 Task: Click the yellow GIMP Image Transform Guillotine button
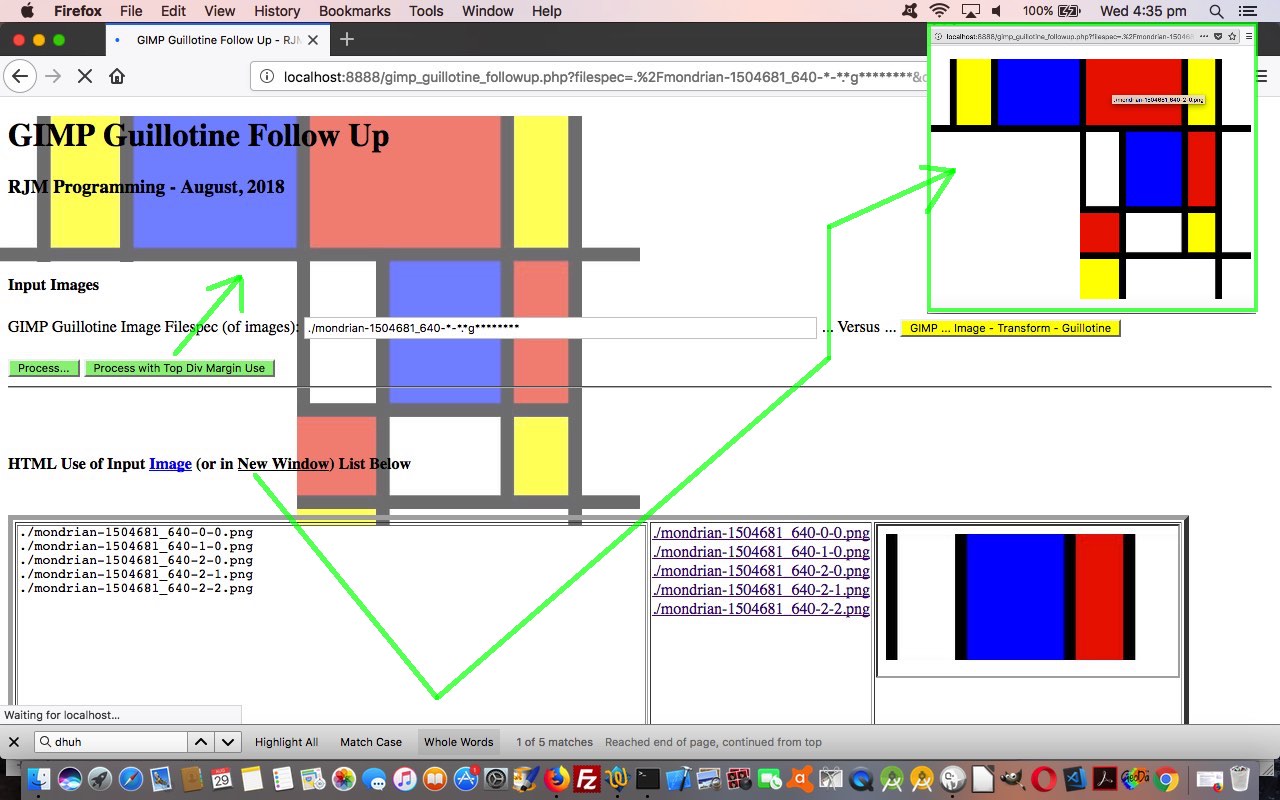(1010, 328)
